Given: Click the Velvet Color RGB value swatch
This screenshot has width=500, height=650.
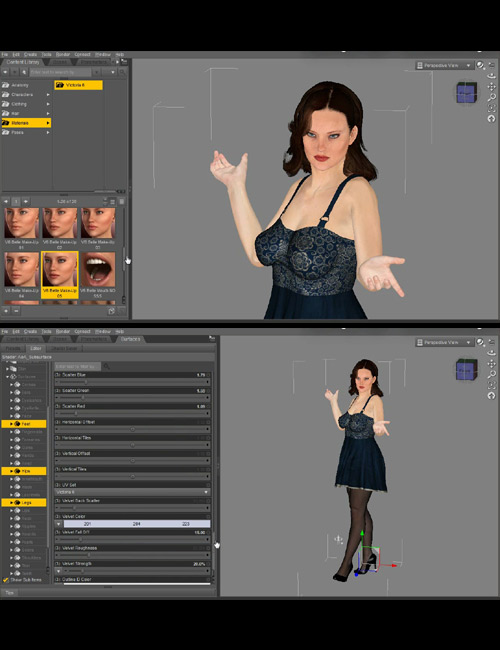Looking at the screenshot, I should (137, 524).
